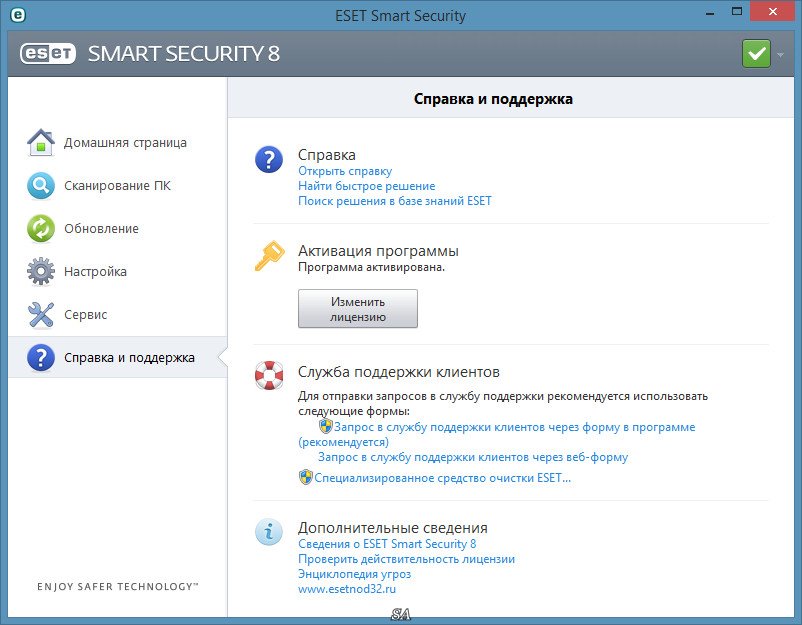The width and height of the screenshot is (802, 625).
Task: Open the Открыть справку link
Action: pos(345,171)
